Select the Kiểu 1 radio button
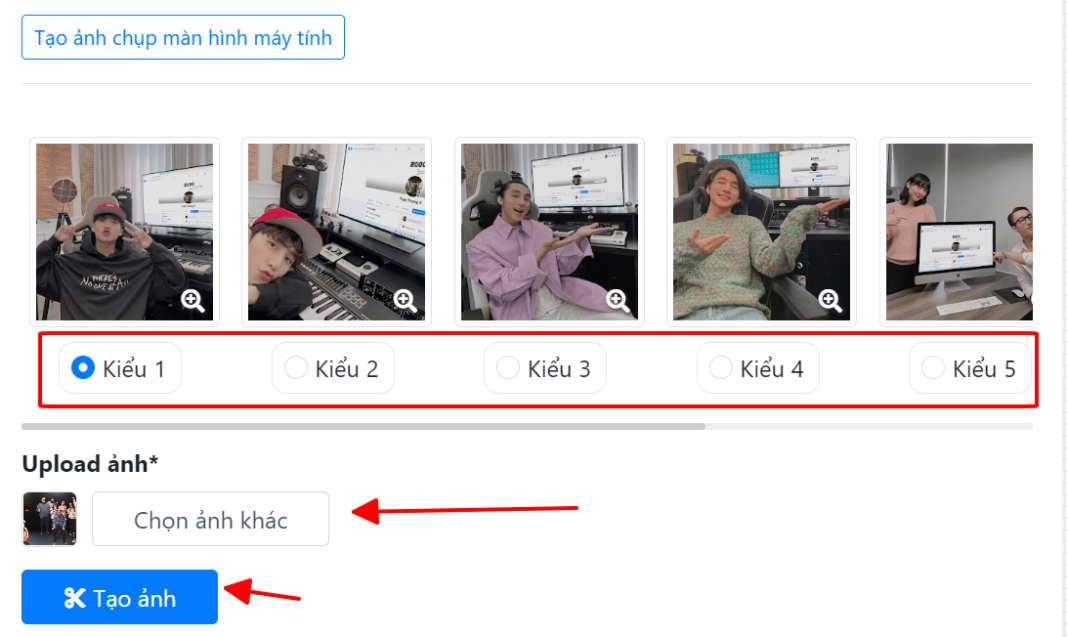 coord(83,368)
